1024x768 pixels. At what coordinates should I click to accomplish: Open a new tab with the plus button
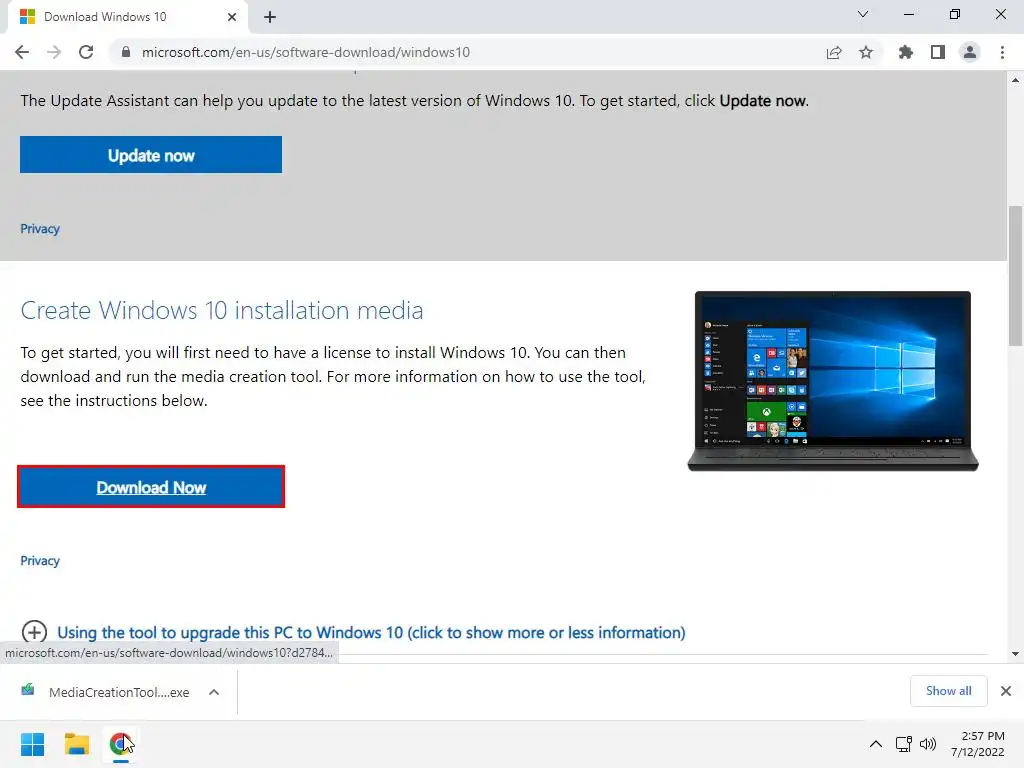click(270, 17)
